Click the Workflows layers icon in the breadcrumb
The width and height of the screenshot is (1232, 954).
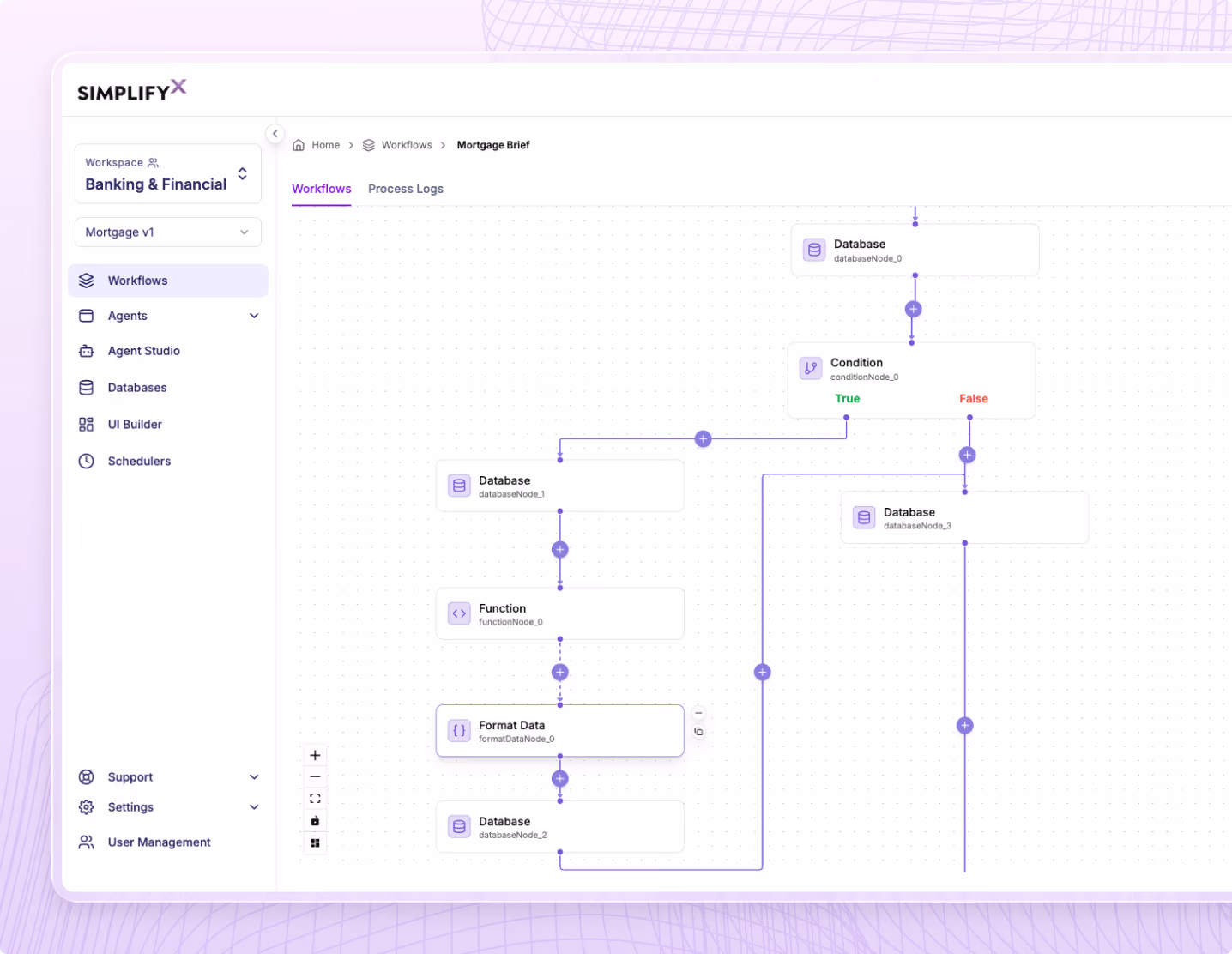(369, 145)
